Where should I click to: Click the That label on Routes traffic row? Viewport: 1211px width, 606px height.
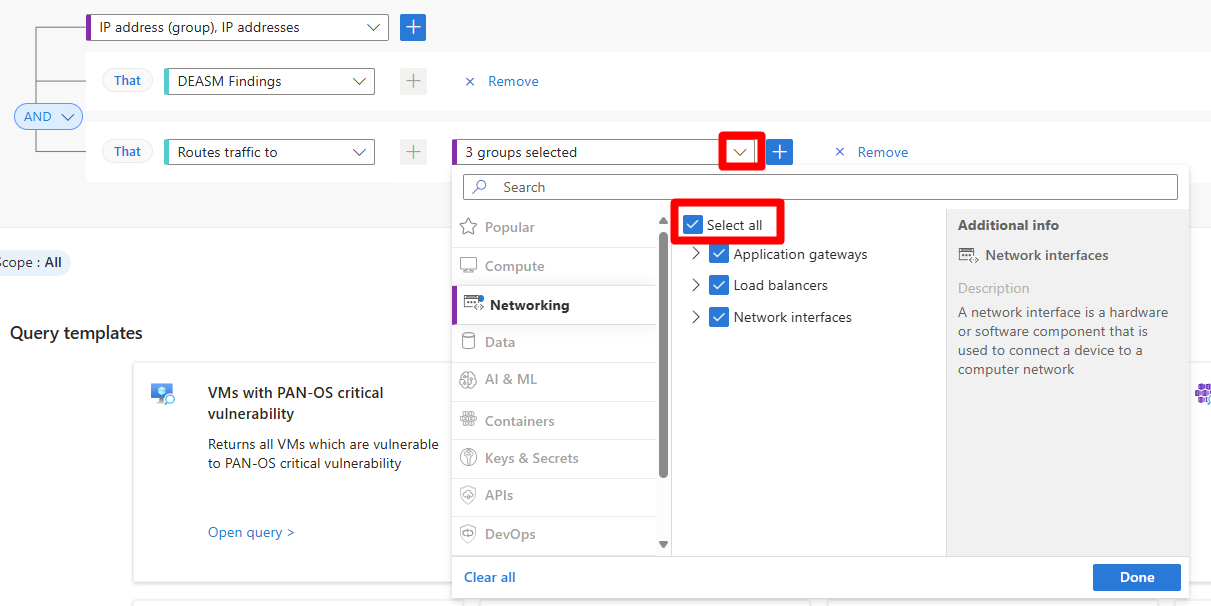point(127,152)
